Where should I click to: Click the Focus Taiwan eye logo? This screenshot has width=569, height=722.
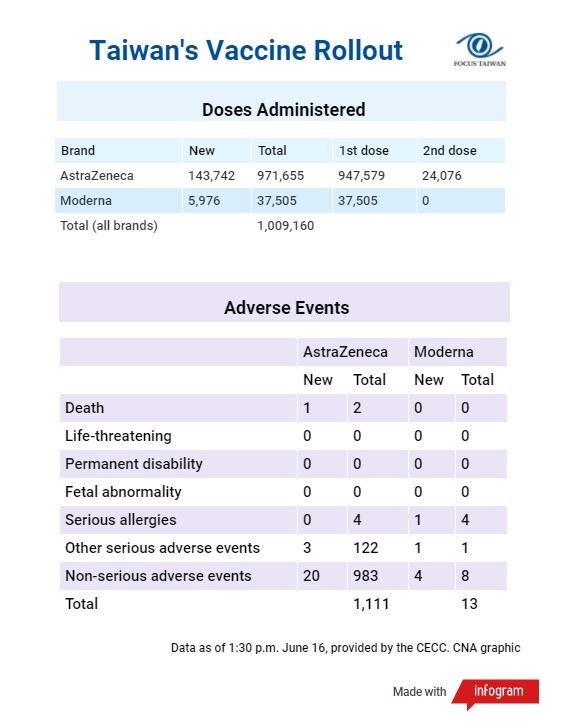pyautogui.click(x=479, y=49)
